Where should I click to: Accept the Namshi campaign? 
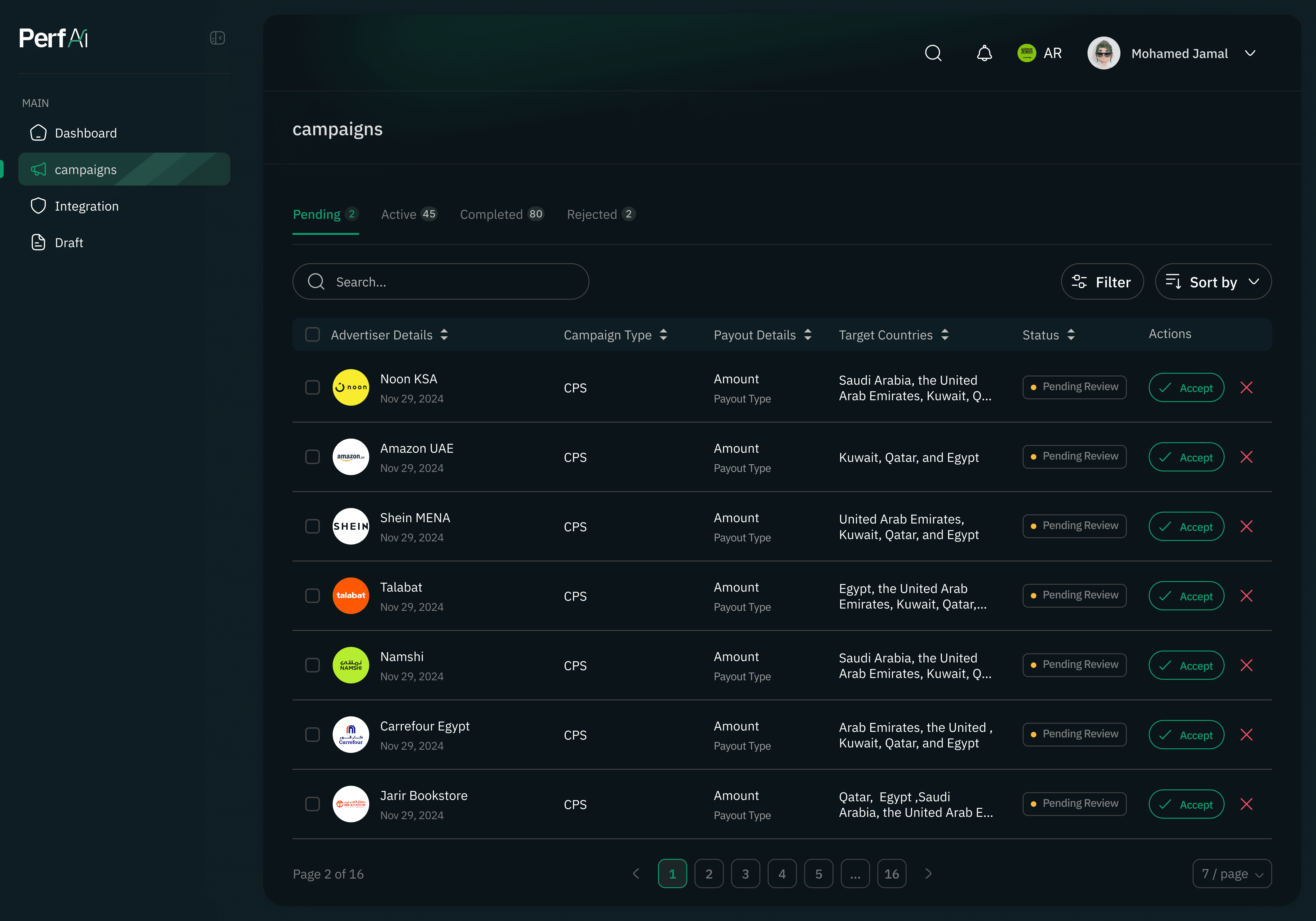click(x=1186, y=665)
